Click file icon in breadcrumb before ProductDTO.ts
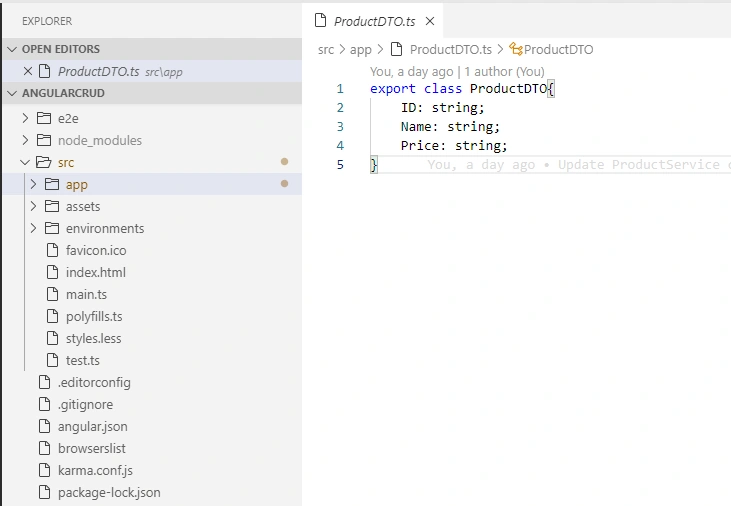 point(396,49)
